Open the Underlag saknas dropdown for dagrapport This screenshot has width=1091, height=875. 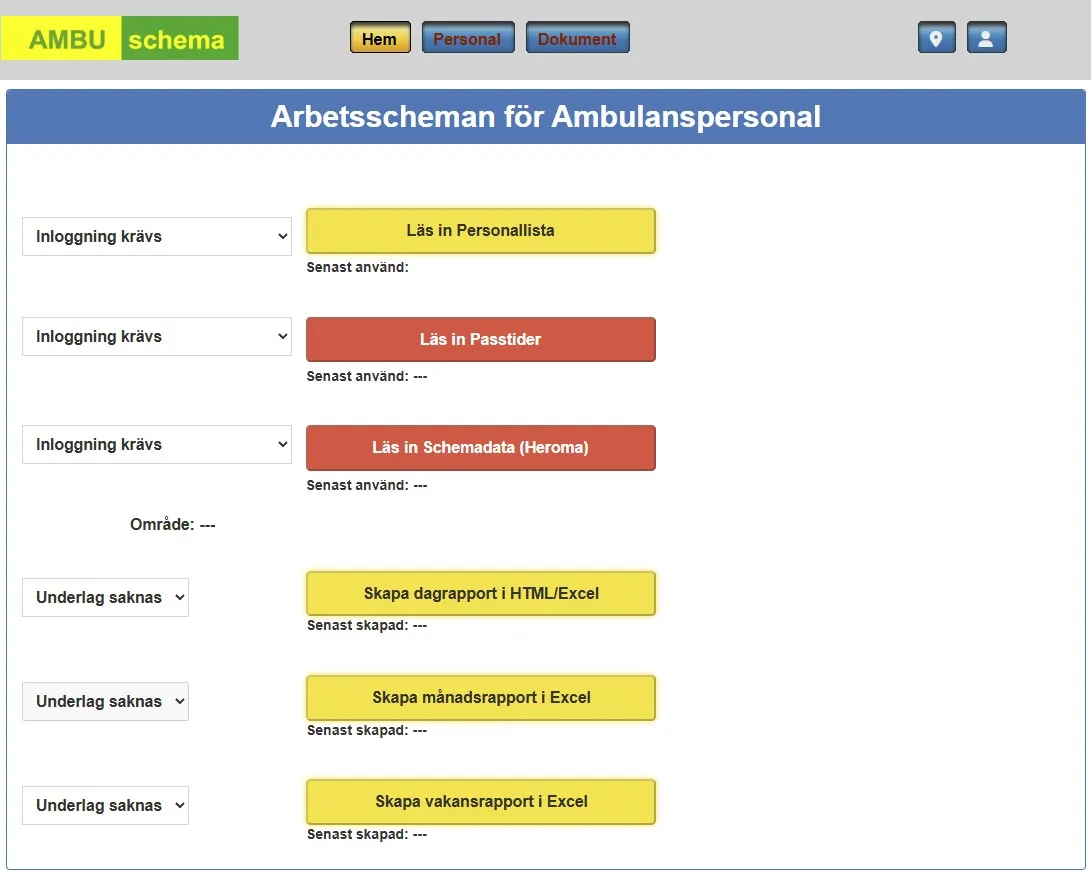[x=105, y=598]
